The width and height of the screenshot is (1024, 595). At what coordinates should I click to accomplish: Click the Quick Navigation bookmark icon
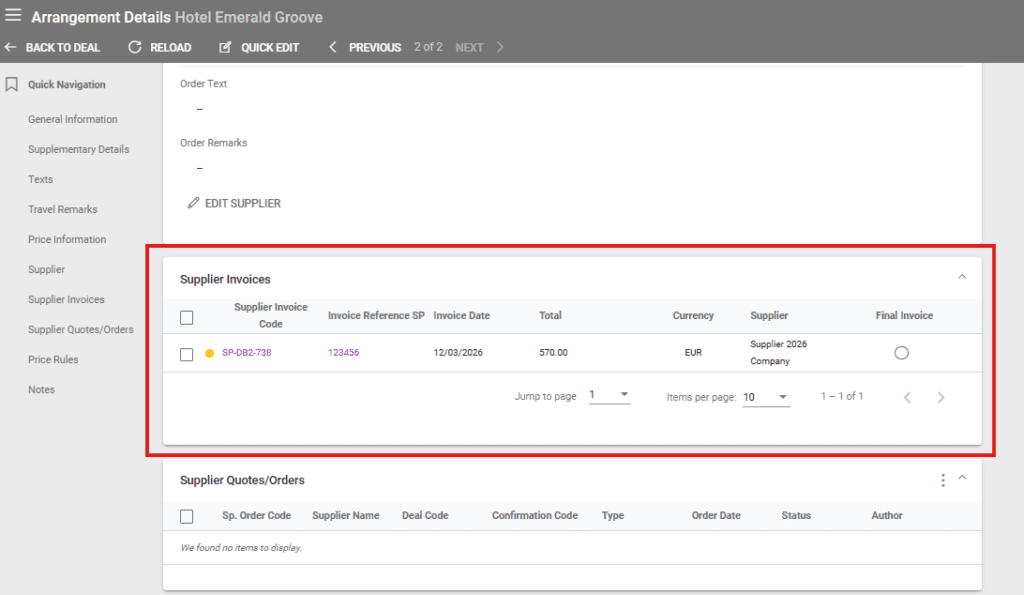coord(12,85)
